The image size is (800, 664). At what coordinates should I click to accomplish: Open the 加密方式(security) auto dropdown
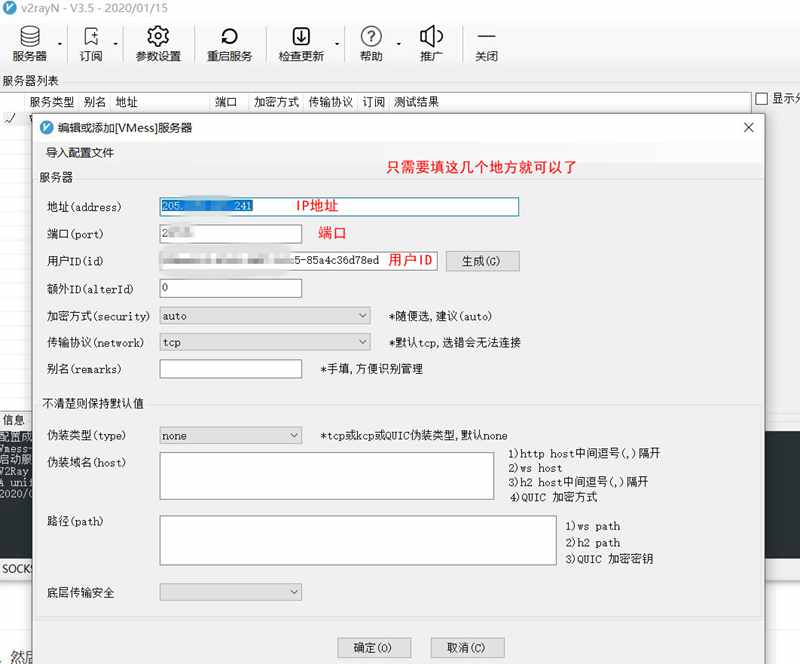[x=265, y=316]
